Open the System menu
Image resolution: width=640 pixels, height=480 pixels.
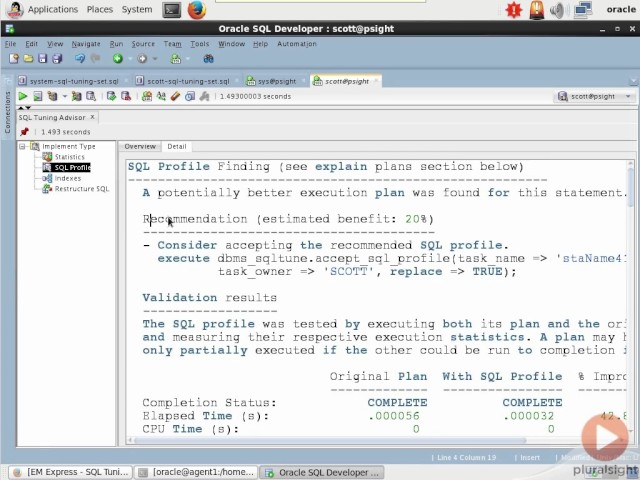pyautogui.click(x=137, y=9)
